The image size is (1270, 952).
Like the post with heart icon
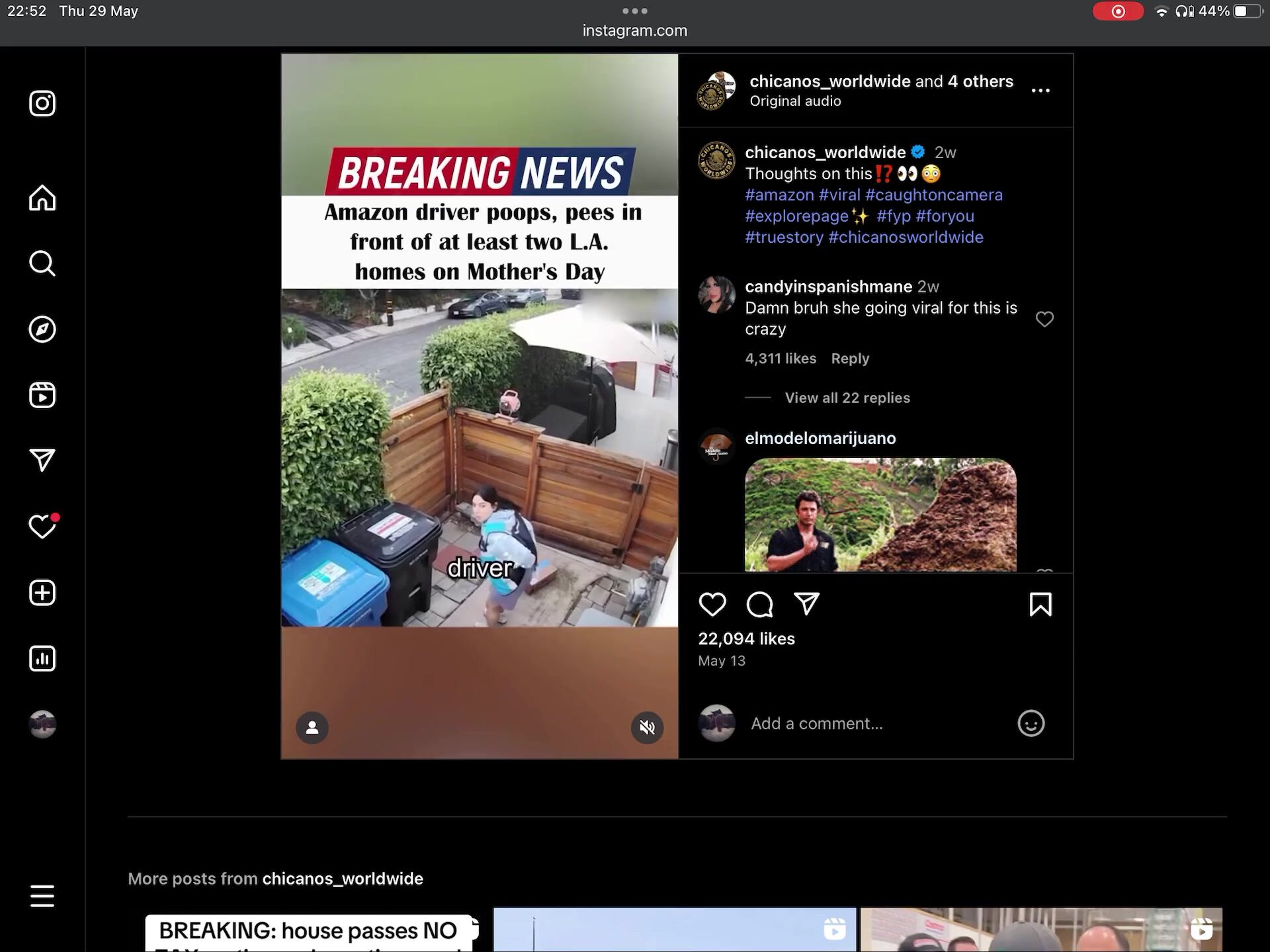[x=712, y=604]
